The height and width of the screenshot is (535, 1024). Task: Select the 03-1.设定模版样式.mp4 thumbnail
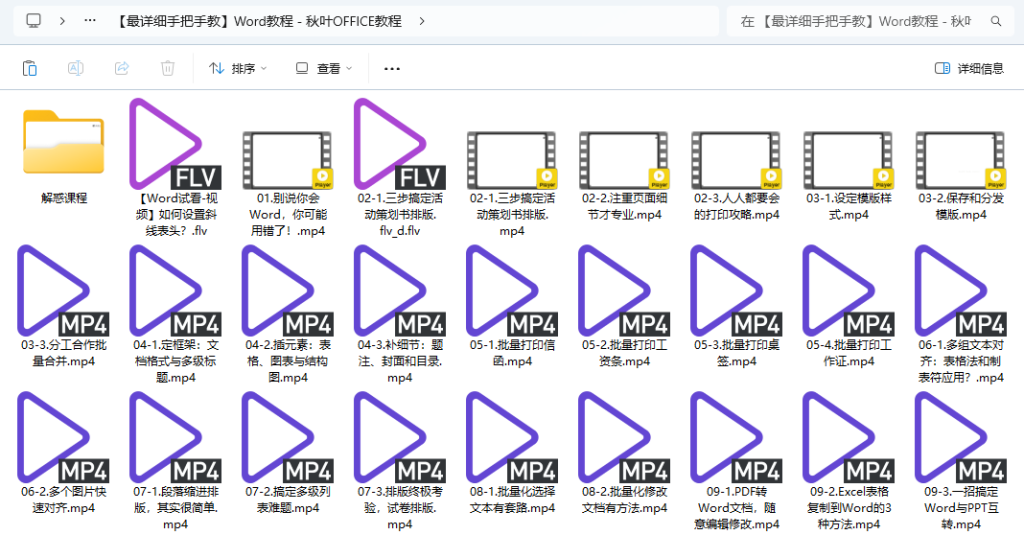(x=849, y=160)
